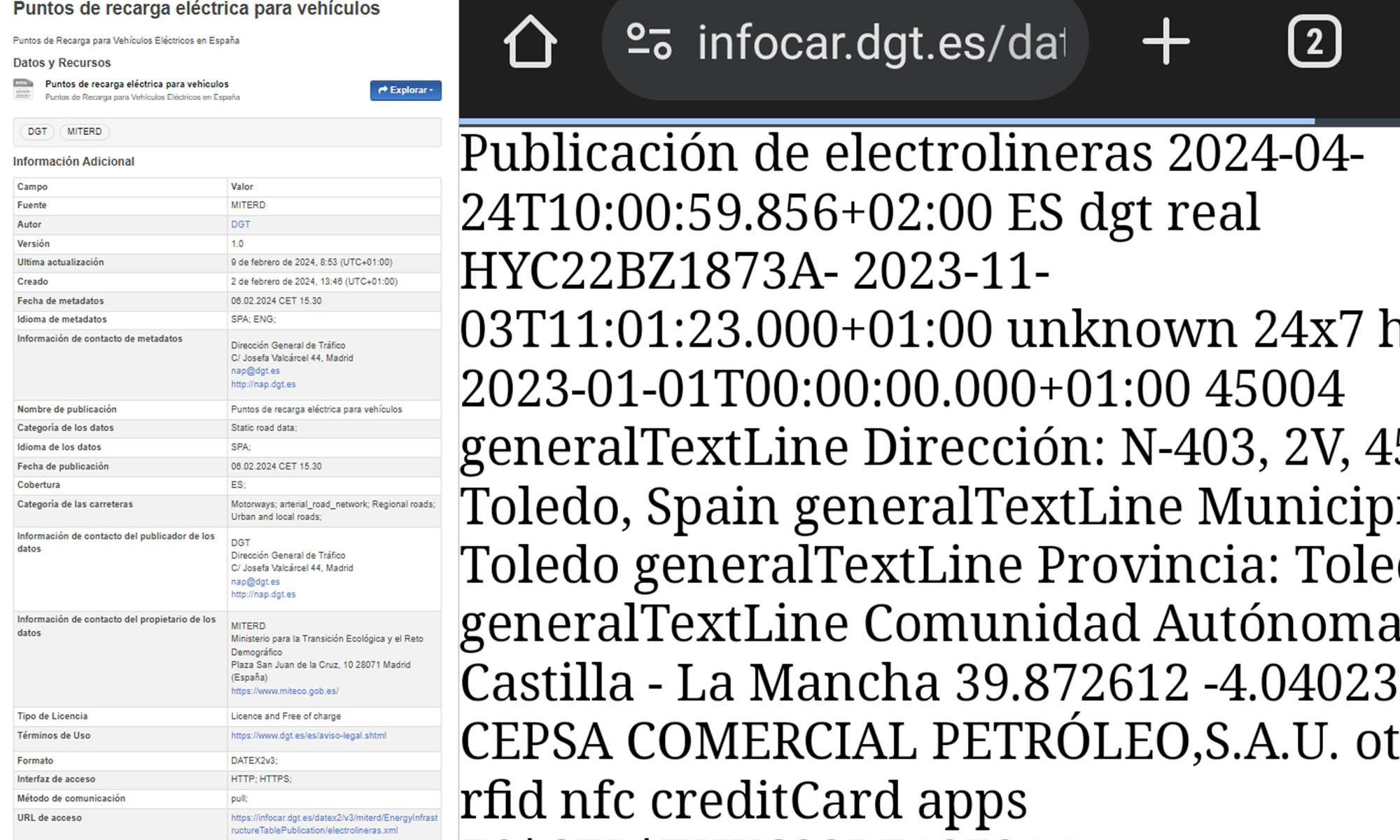
Task: Open nap@dgt.es in metadata contact
Action: (x=255, y=371)
